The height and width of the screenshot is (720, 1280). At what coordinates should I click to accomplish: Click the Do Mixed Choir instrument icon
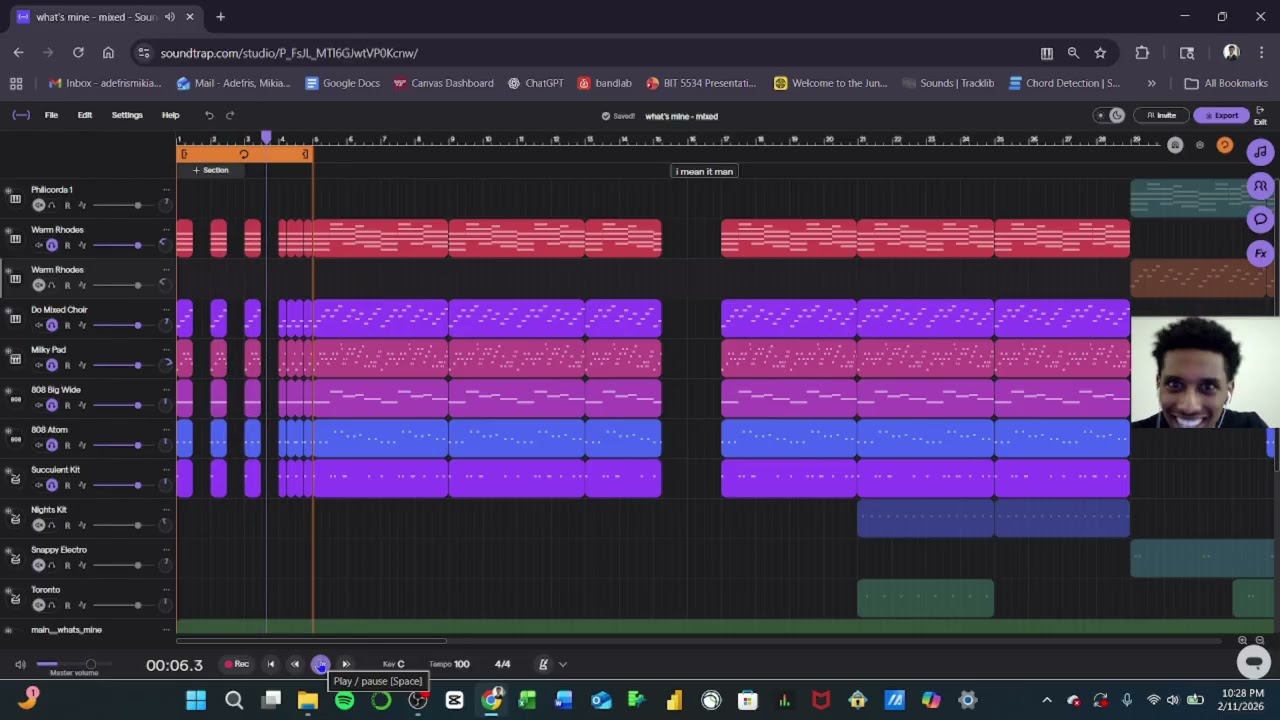pyautogui.click(x=15, y=318)
